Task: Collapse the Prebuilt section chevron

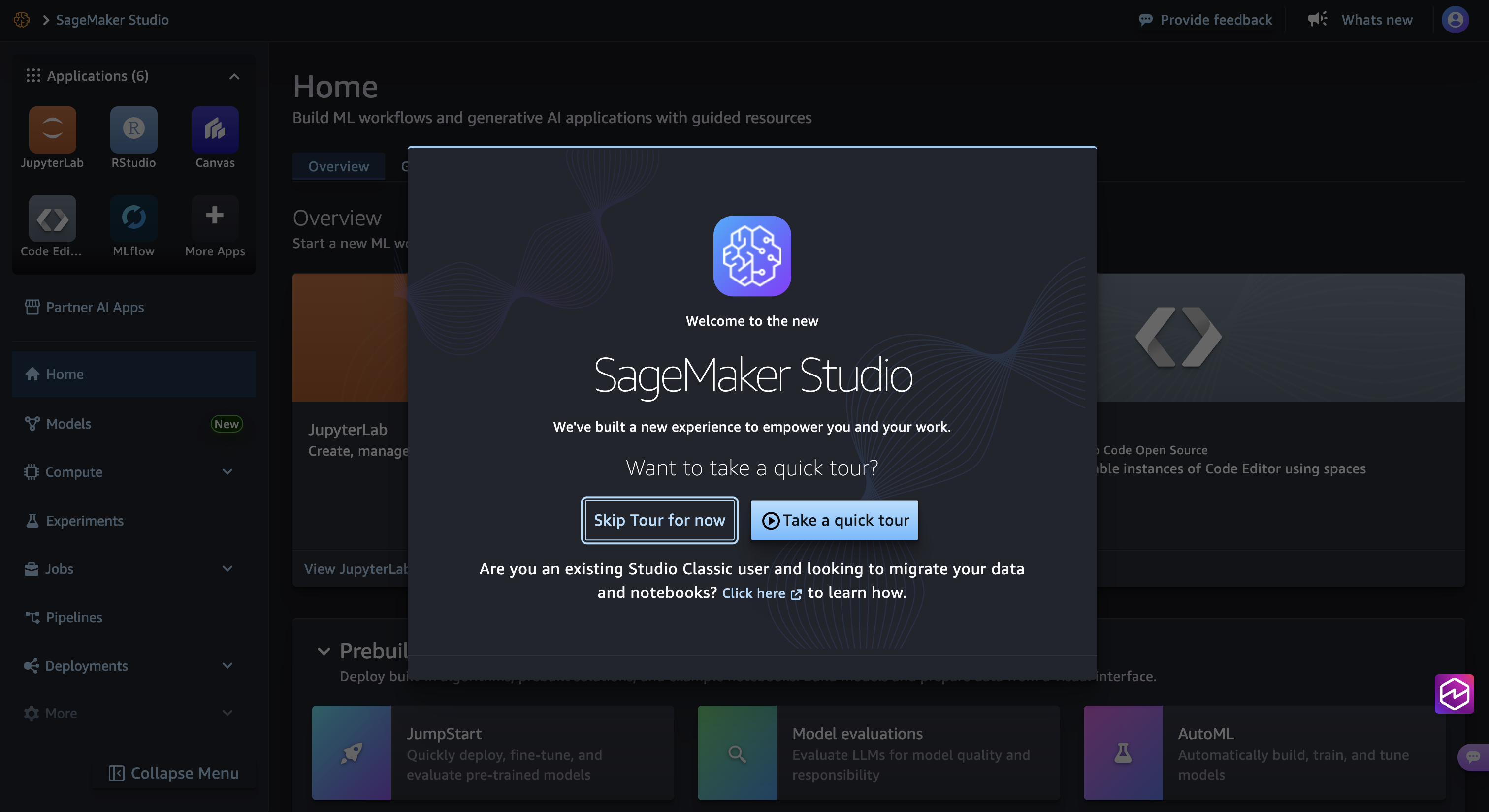Action: (324, 652)
